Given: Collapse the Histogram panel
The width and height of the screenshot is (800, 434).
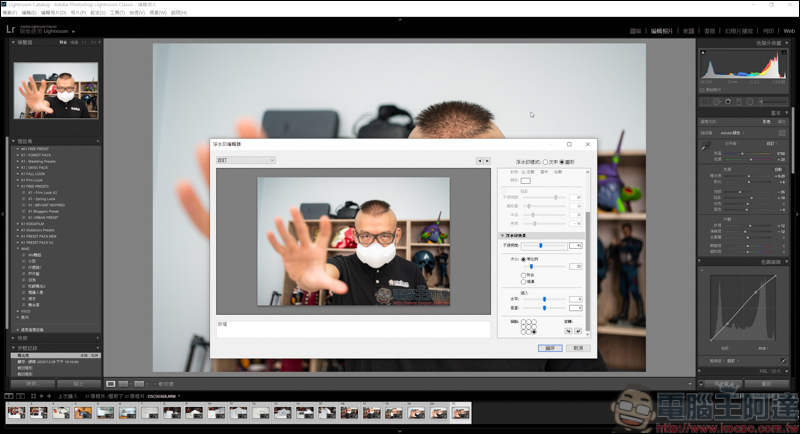Looking at the screenshot, I should [x=787, y=43].
